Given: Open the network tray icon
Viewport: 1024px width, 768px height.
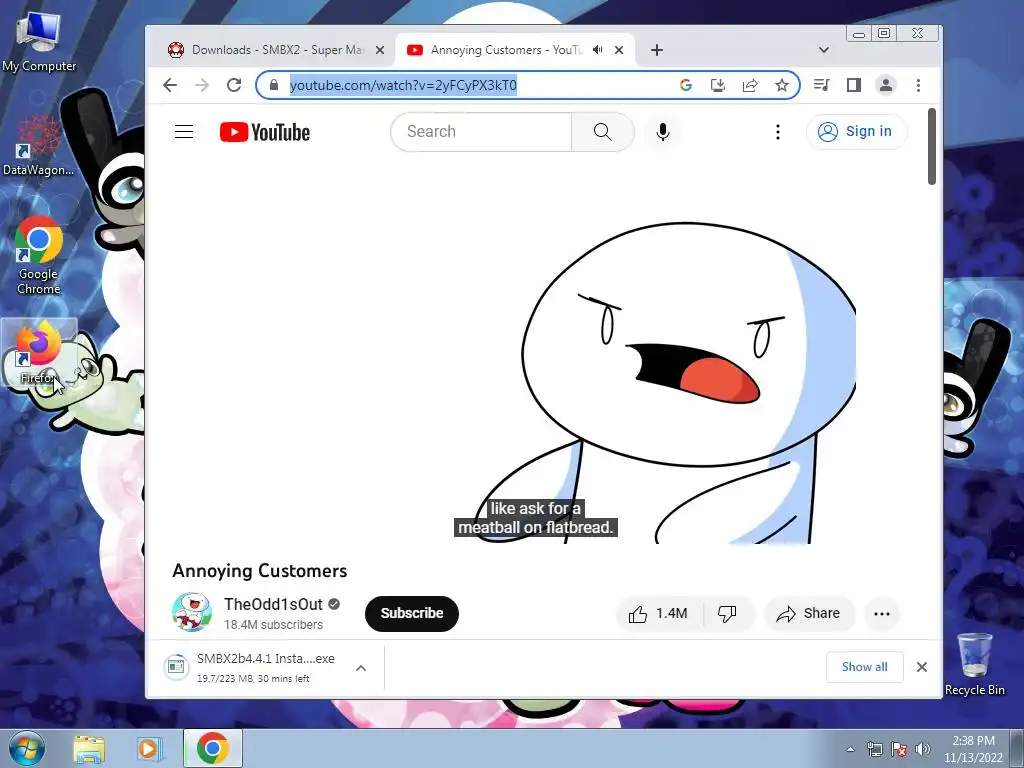Looking at the screenshot, I should (x=874, y=749).
